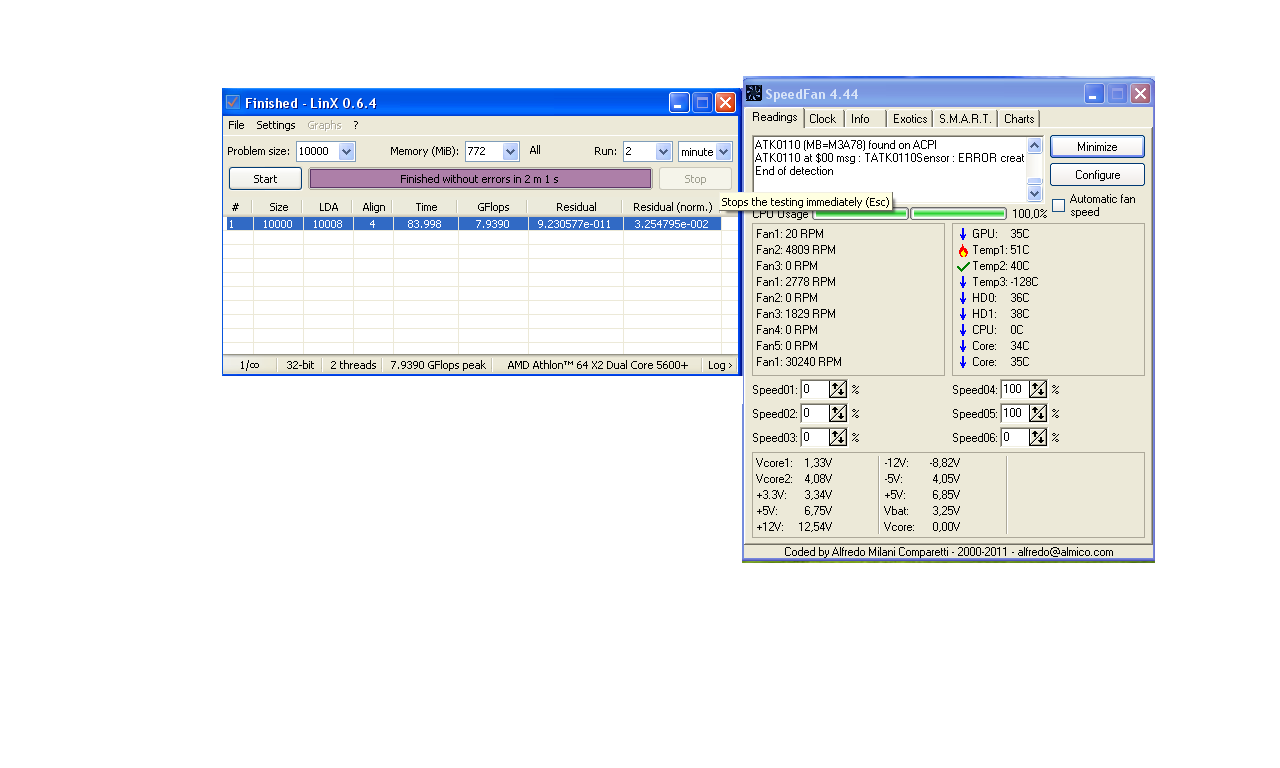
Task: Click the flame icon next to Temp1
Action: pyautogui.click(x=963, y=250)
